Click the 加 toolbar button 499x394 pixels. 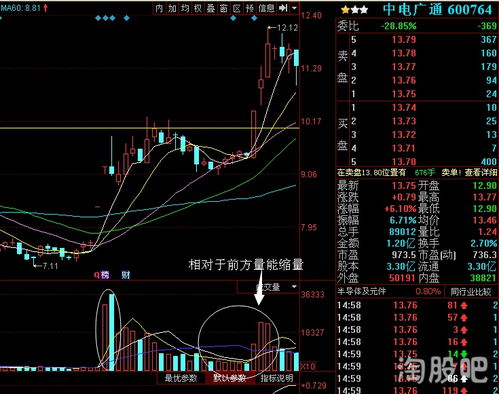click(172, 8)
